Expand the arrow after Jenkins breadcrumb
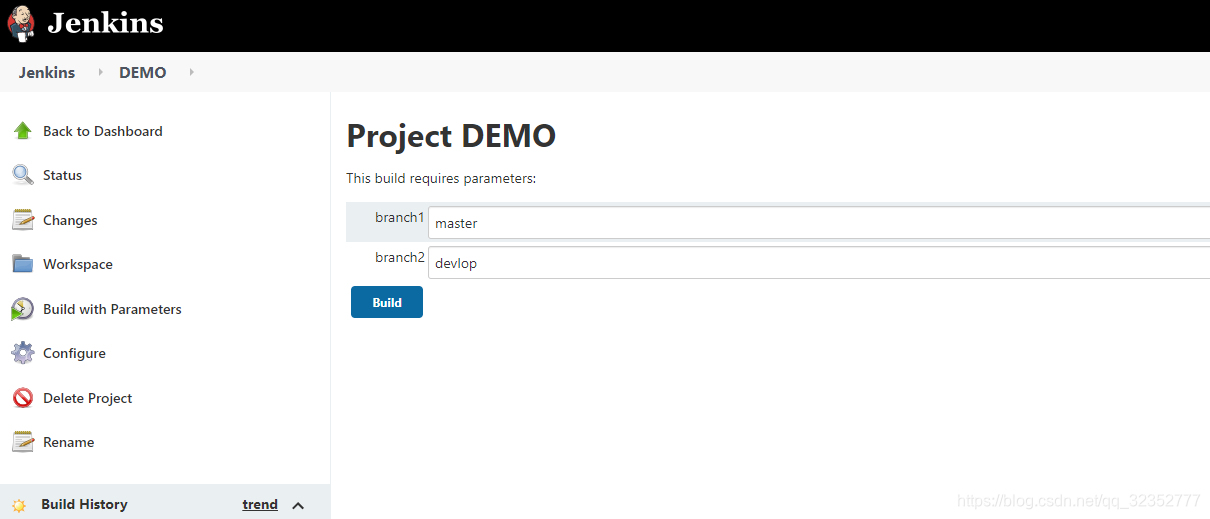1210x519 pixels. (100, 72)
